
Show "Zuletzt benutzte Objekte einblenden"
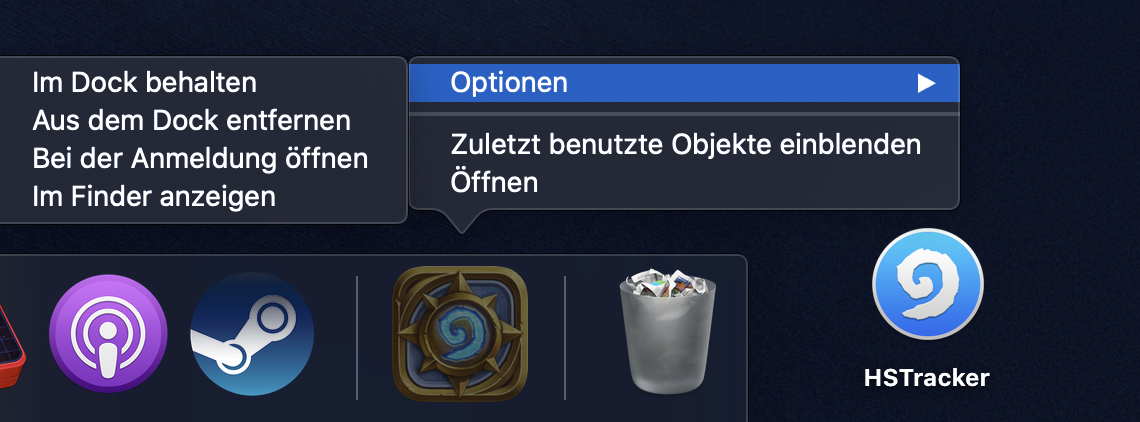(685, 144)
